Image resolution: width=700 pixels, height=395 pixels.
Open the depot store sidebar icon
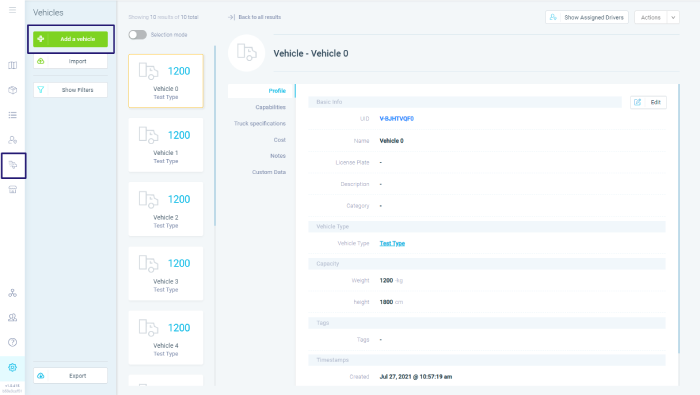(12, 190)
